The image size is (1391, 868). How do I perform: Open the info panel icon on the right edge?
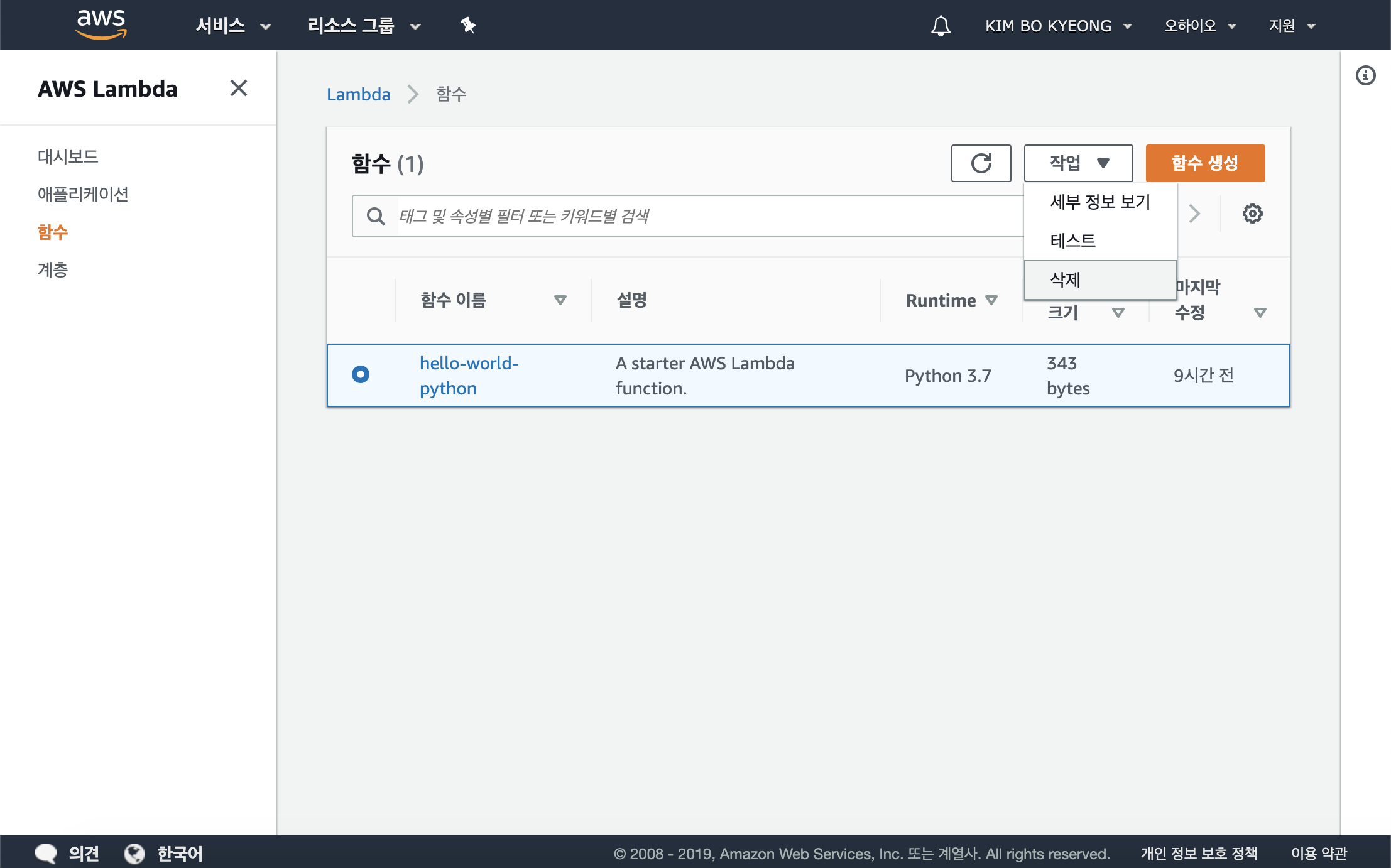click(1365, 75)
